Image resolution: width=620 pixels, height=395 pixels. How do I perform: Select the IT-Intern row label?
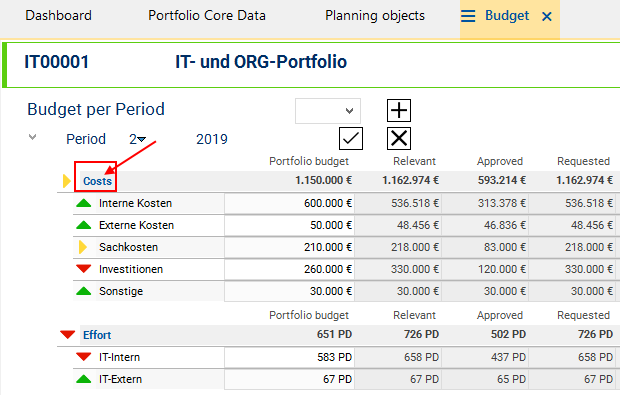119,357
